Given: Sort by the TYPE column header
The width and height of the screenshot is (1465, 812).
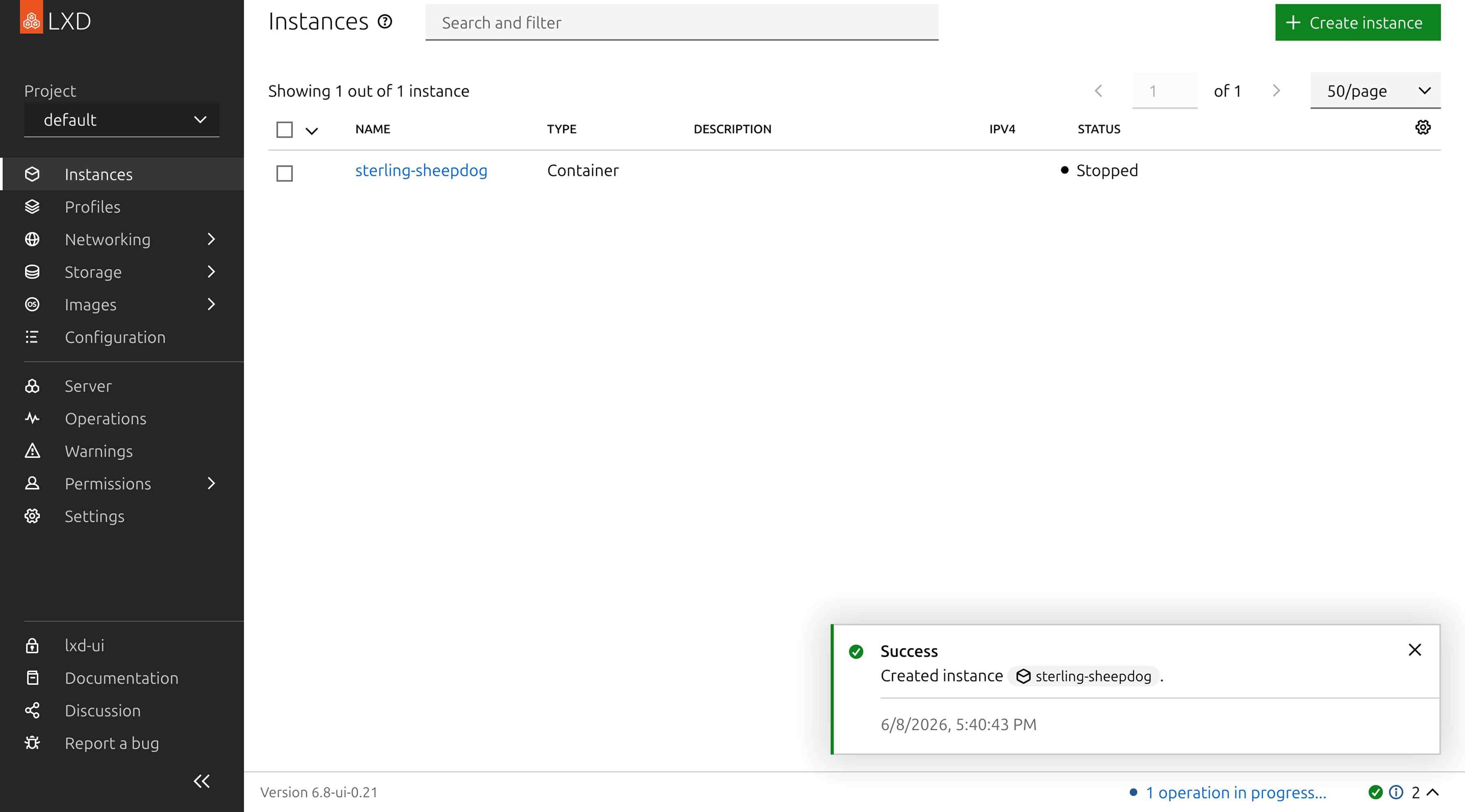Looking at the screenshot, I should [562, 129].
